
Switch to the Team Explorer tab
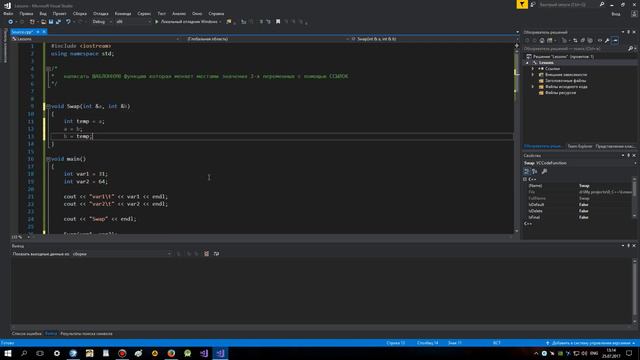pos(580,146)
